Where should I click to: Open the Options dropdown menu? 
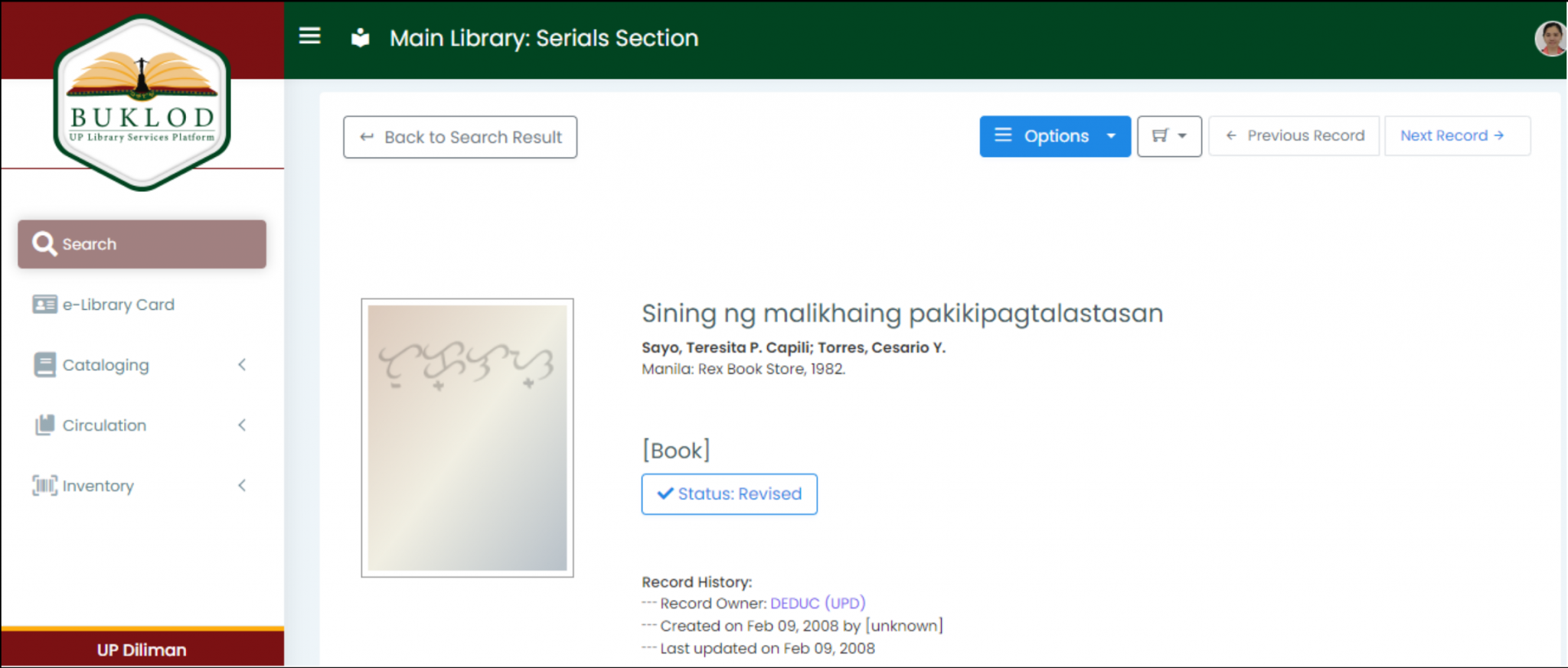[x=1055, y=136]
